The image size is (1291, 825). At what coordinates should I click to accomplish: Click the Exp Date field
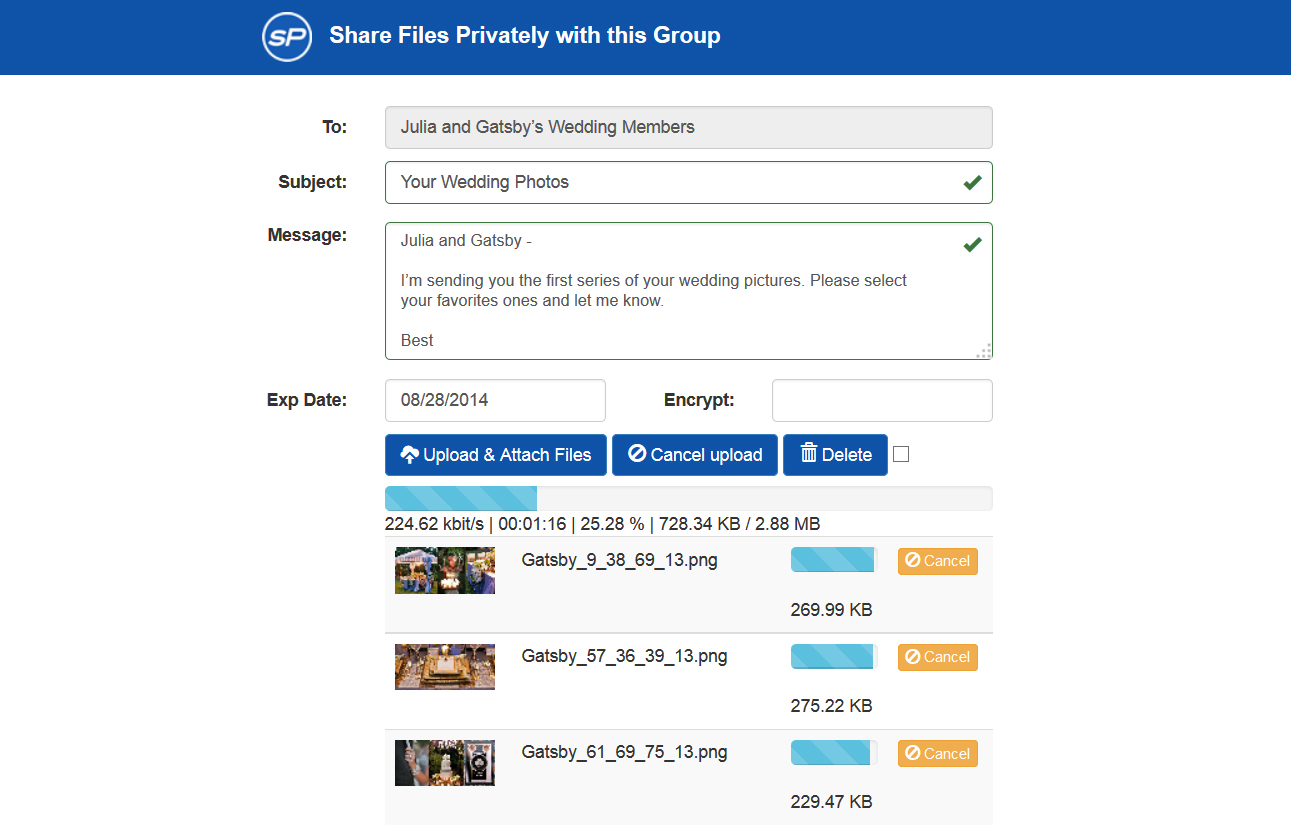pyautogui.click(x=495, y=400)
